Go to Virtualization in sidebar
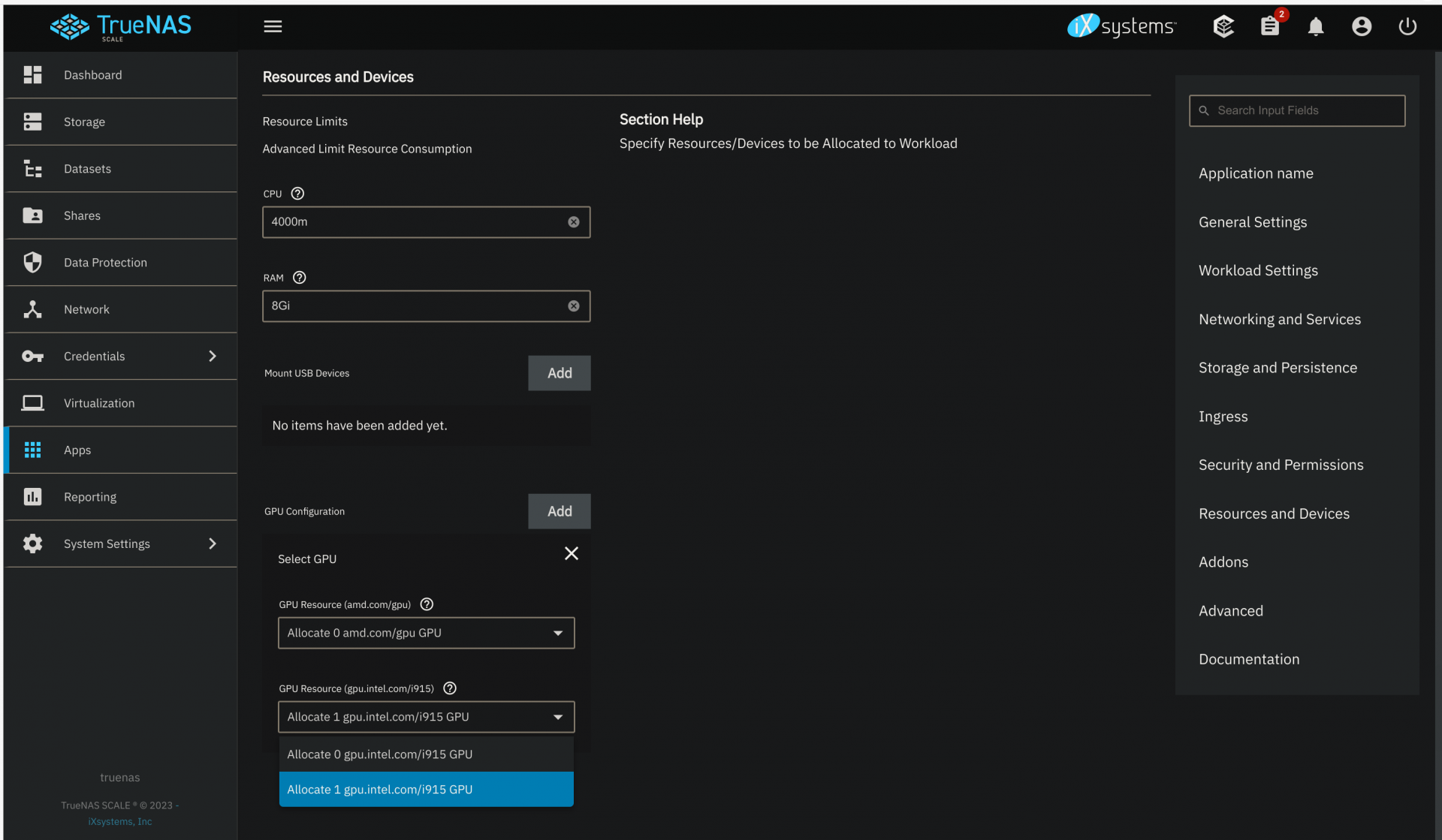 (x=99, y=403)
